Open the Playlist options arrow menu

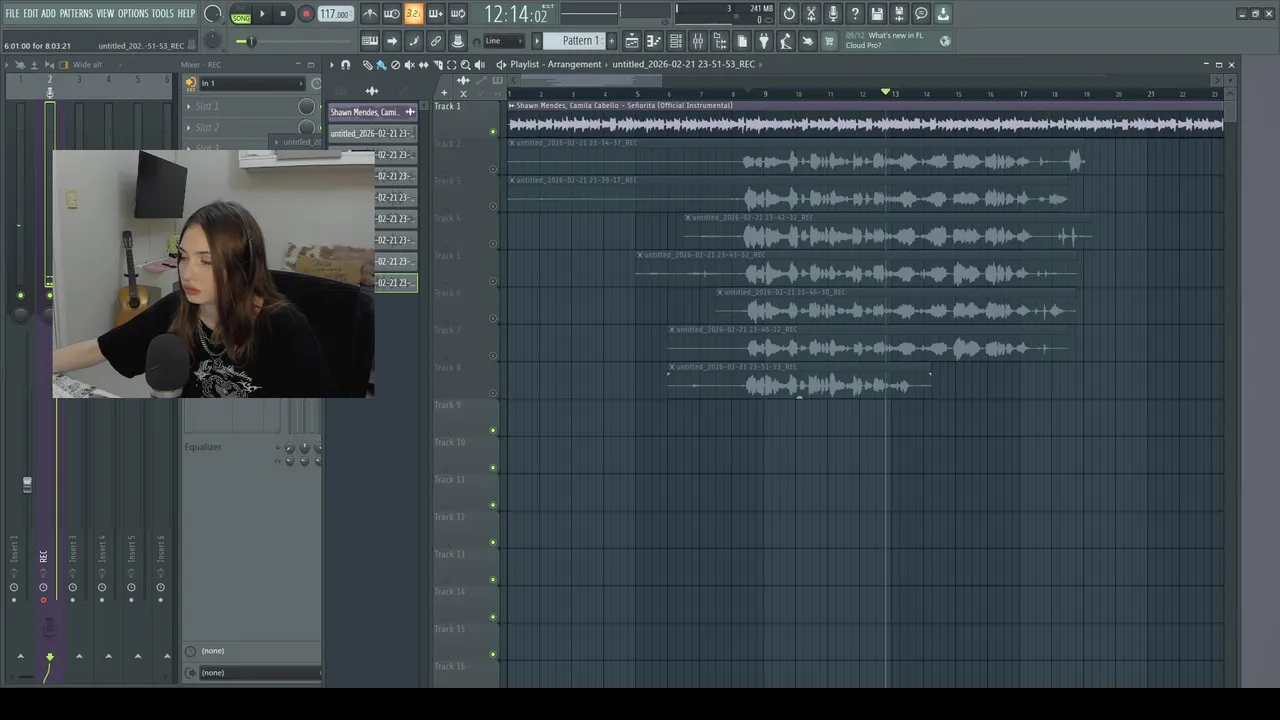(332, 65)
